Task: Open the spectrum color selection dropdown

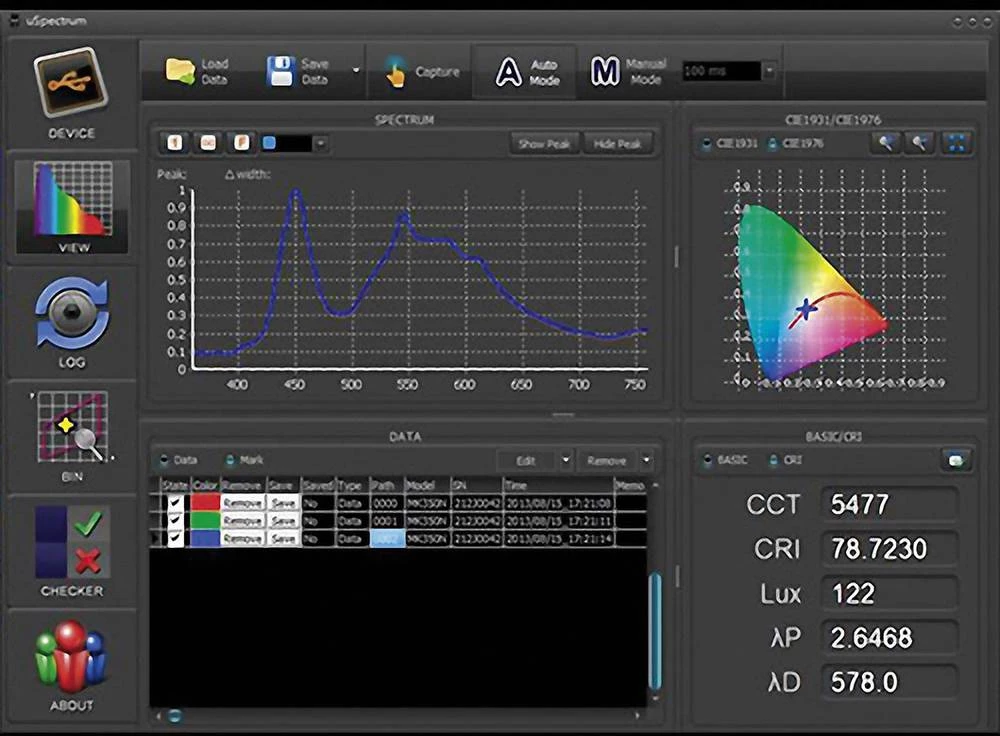Action: pyautogui.click(x=323, y=143)
